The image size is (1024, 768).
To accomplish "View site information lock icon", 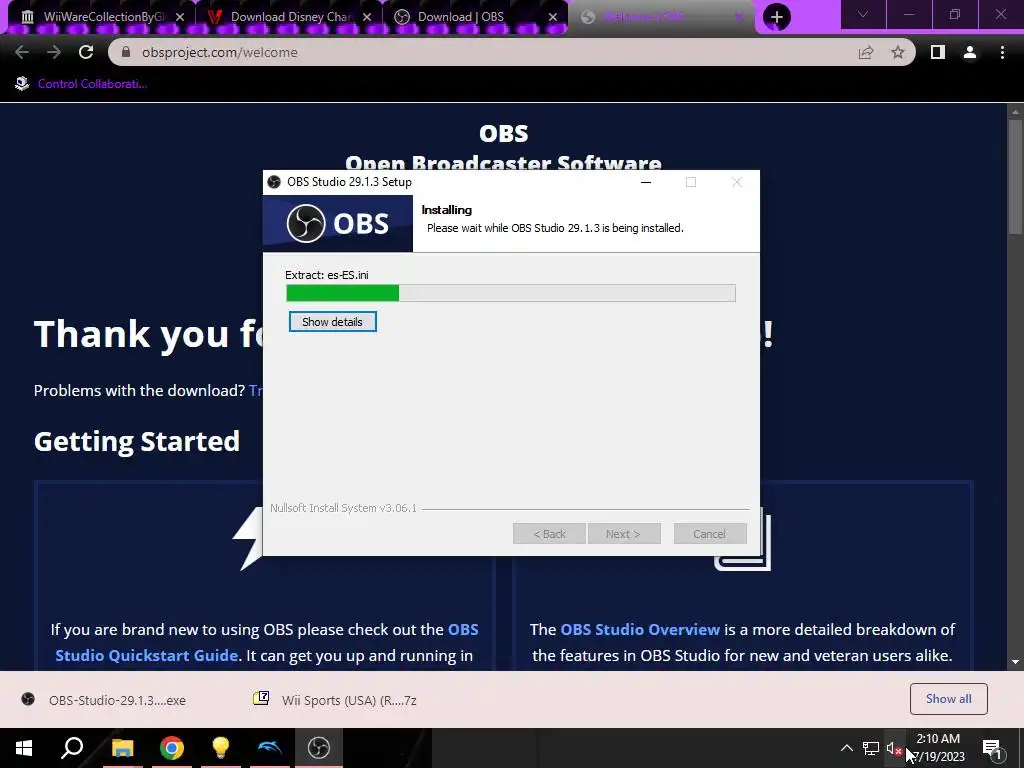I will (x=126, y=52).
